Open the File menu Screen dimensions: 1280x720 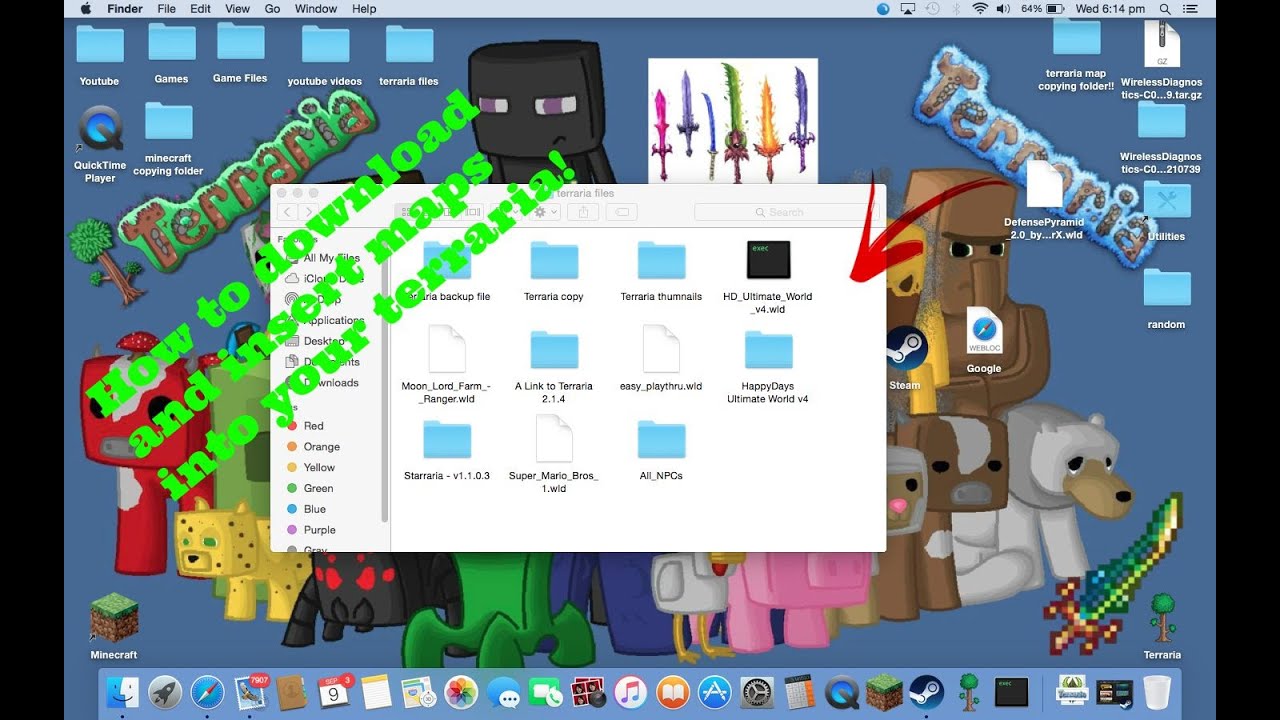[x=166, y=9]
